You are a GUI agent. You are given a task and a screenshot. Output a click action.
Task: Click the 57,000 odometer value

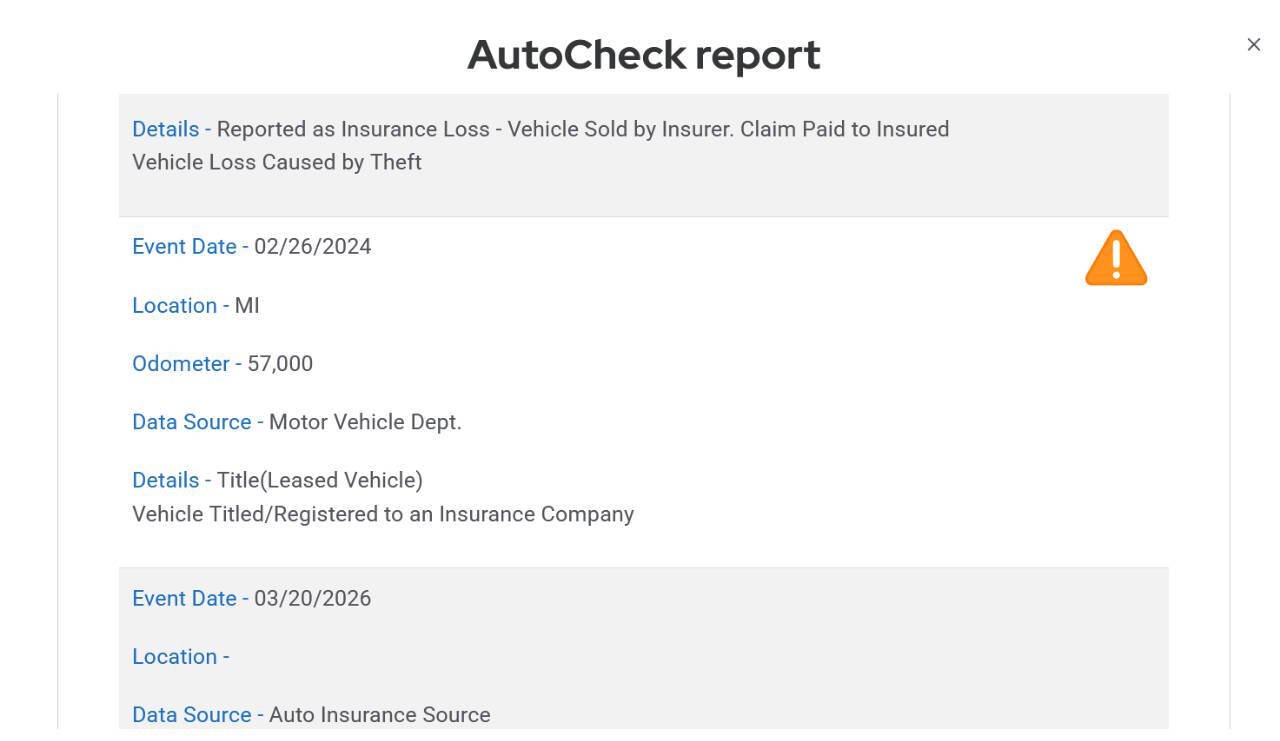tap(280, 364)
